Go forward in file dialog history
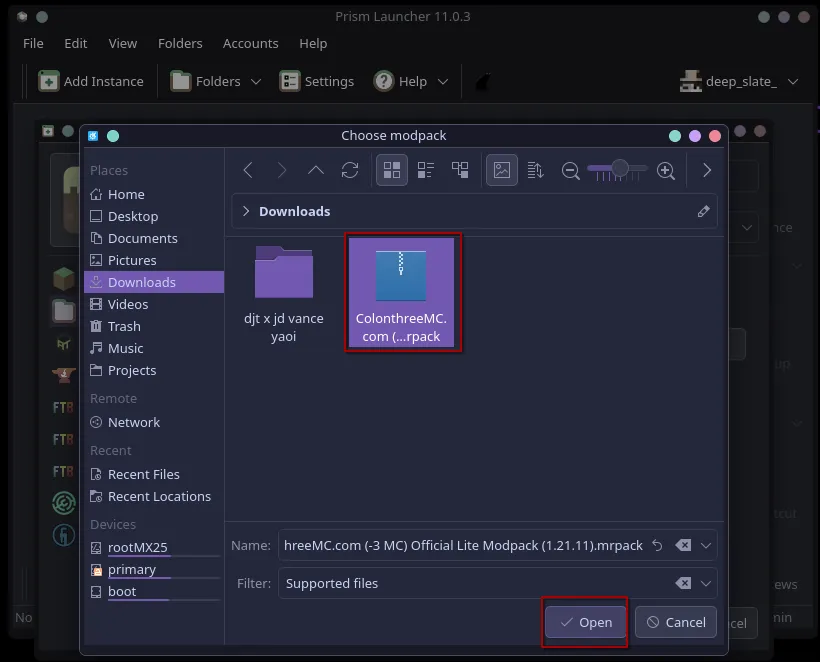This screenshot has height=662, width=820. coord(282,170)
